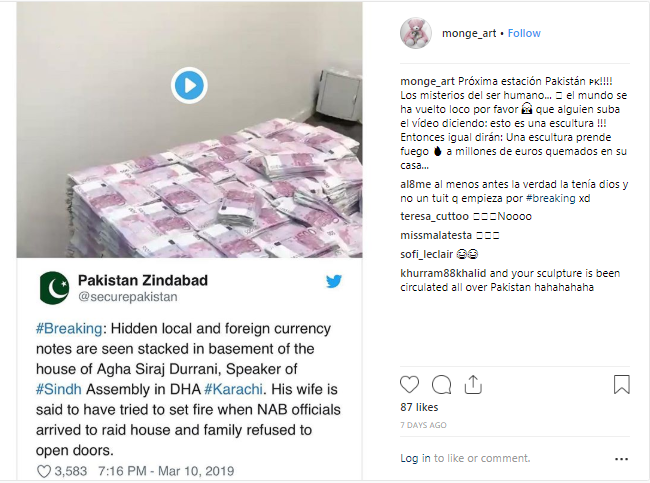Open the three-dot more options menu
The height and width of the screenshot is (483, 650).
[621, 459]
